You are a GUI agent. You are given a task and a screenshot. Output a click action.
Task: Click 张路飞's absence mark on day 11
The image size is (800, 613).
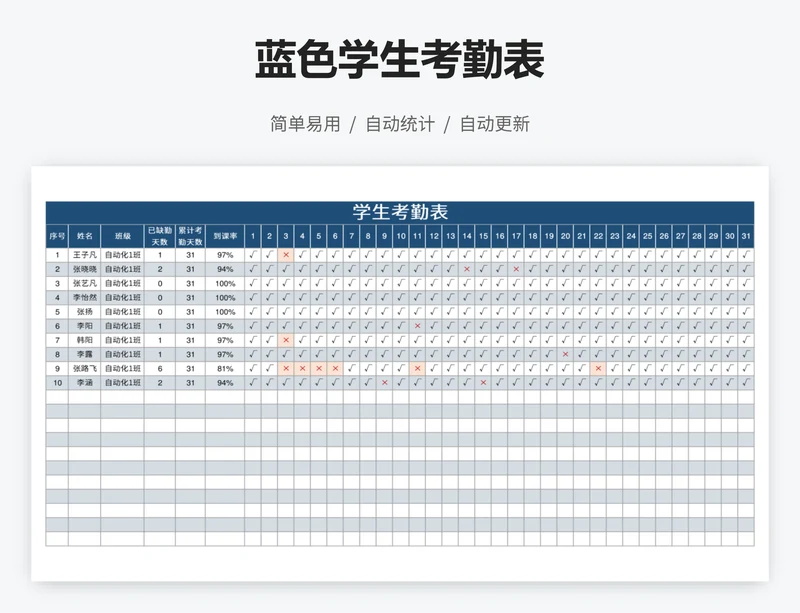(417, 369)
